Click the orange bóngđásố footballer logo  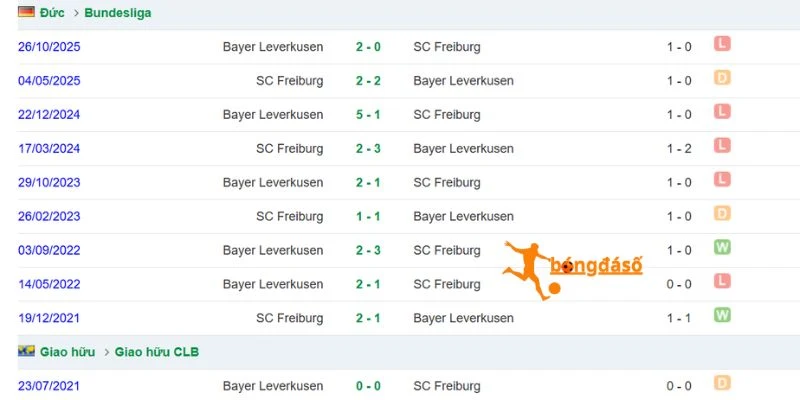point(531,270)
